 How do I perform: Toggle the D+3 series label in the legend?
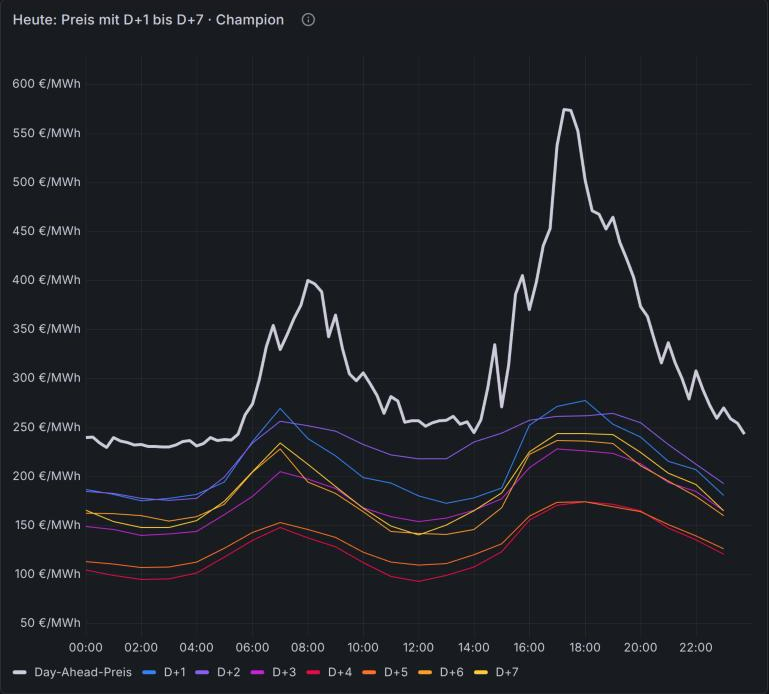tap(284, 672)
